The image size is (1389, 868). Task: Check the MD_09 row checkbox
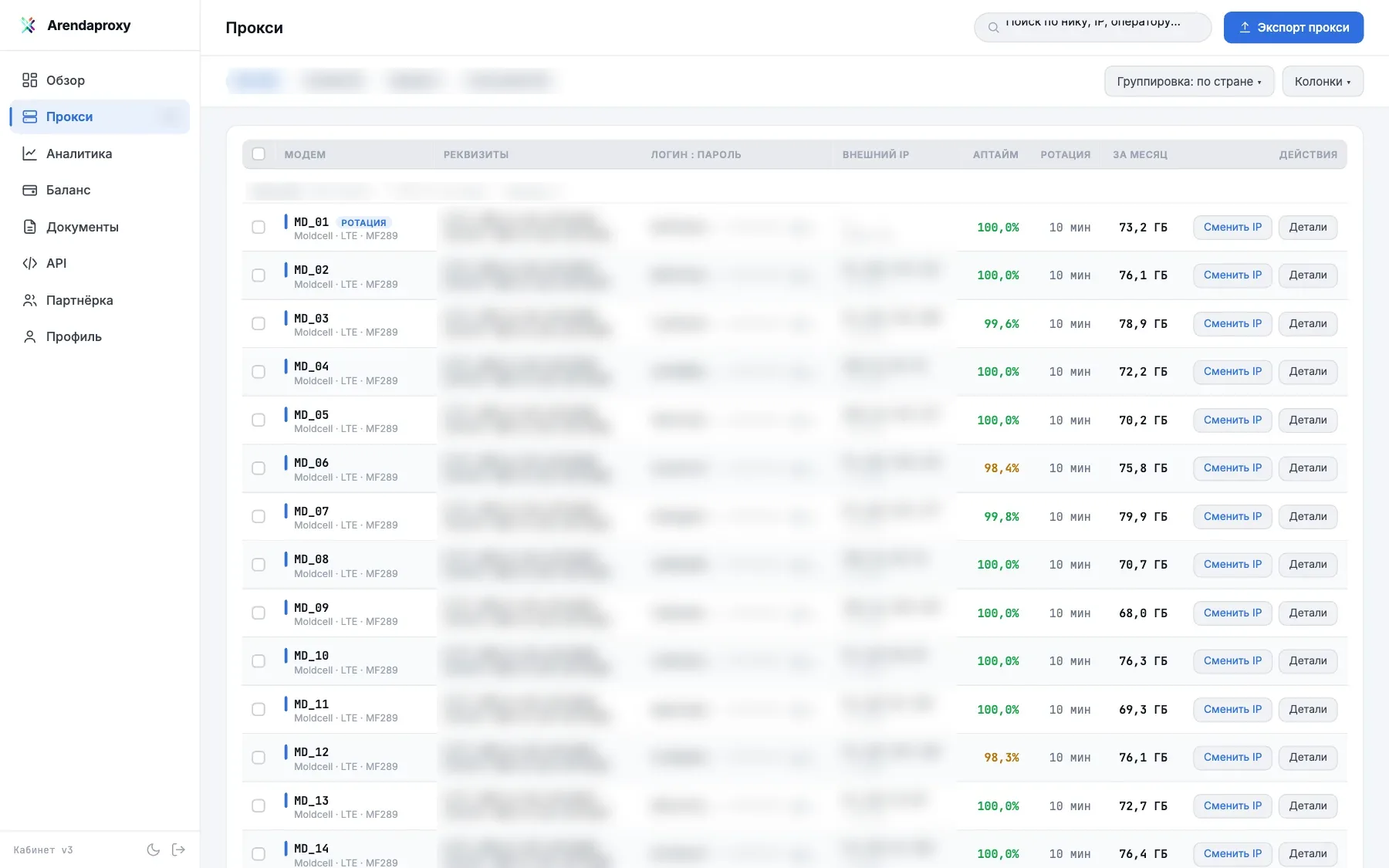[x=259, y=613]
